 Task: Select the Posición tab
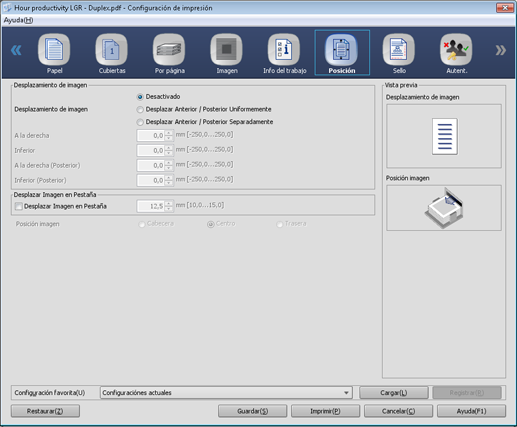point(342,53)
